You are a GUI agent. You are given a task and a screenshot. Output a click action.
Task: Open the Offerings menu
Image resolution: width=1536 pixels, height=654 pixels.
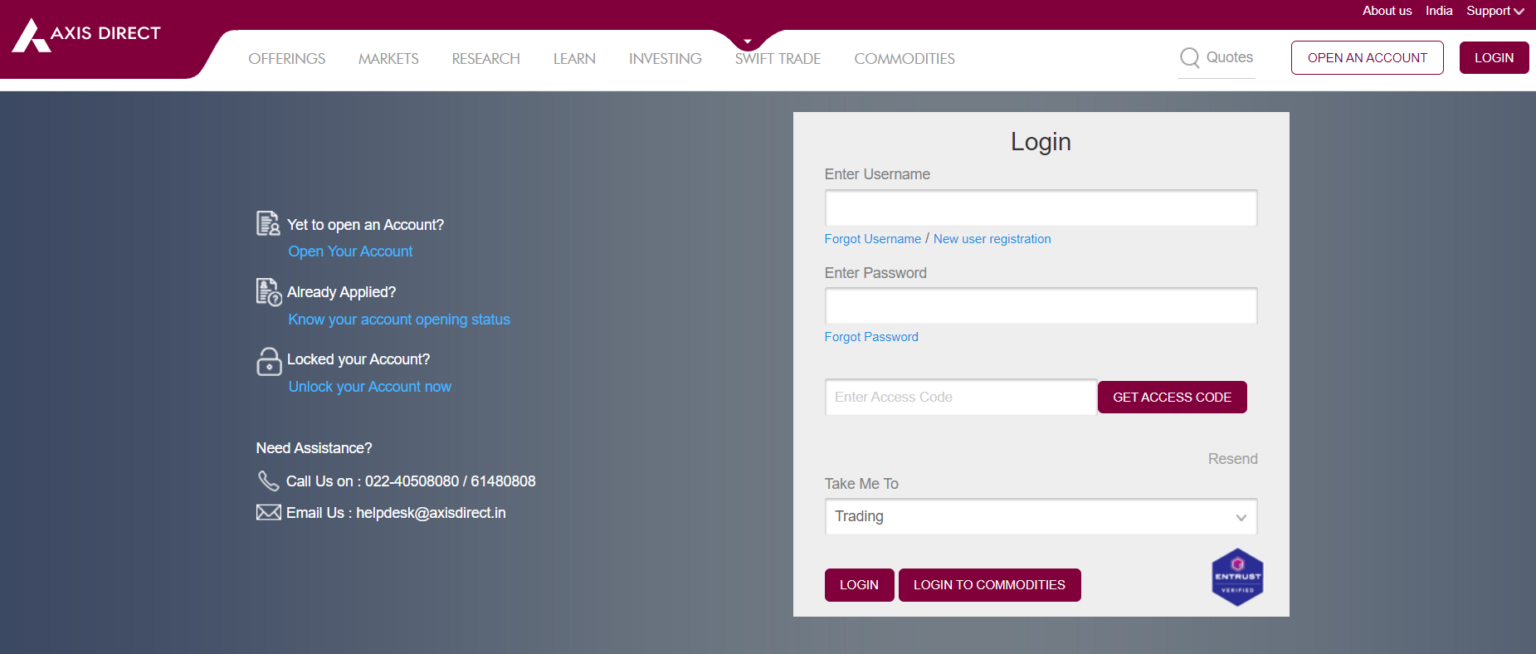(287, 59)
